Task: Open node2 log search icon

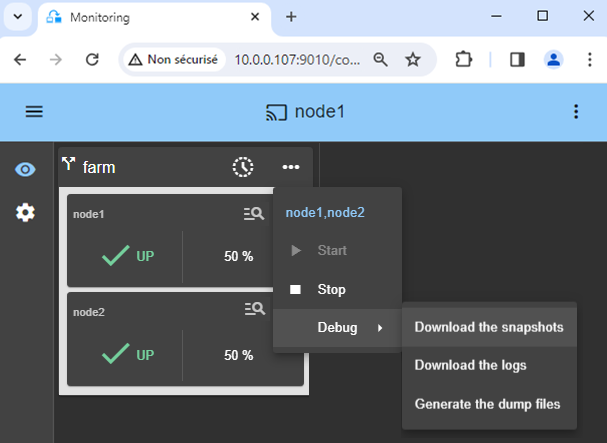Action: [254, 310]
